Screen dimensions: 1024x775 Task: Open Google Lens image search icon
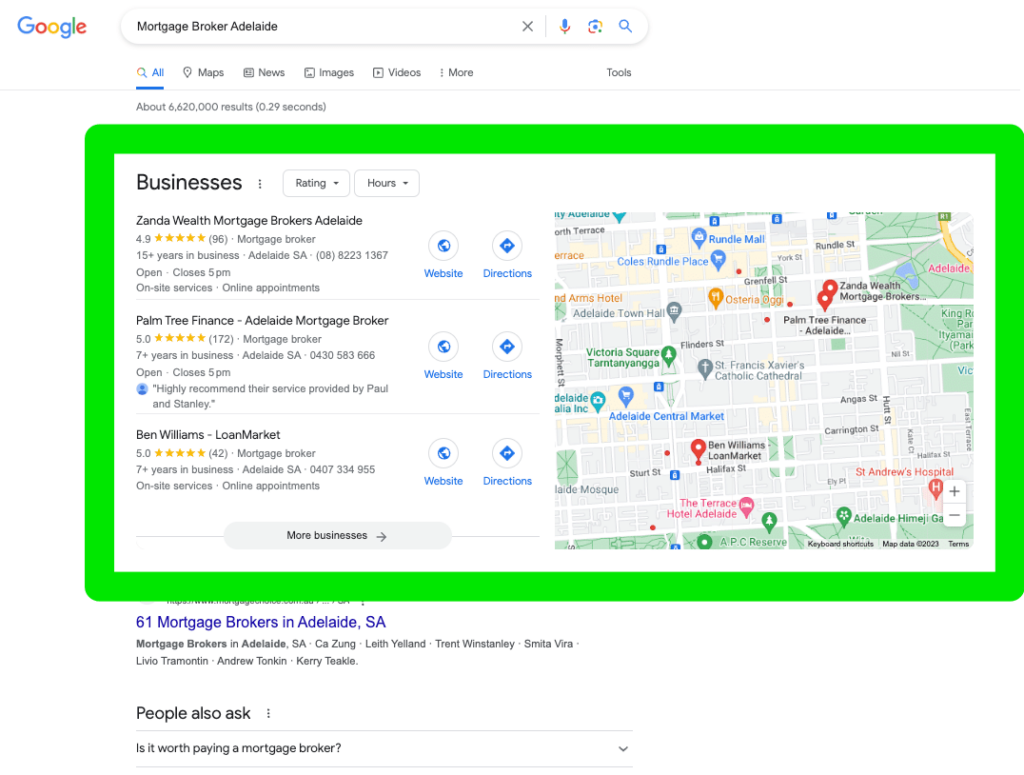pos(594,26)
